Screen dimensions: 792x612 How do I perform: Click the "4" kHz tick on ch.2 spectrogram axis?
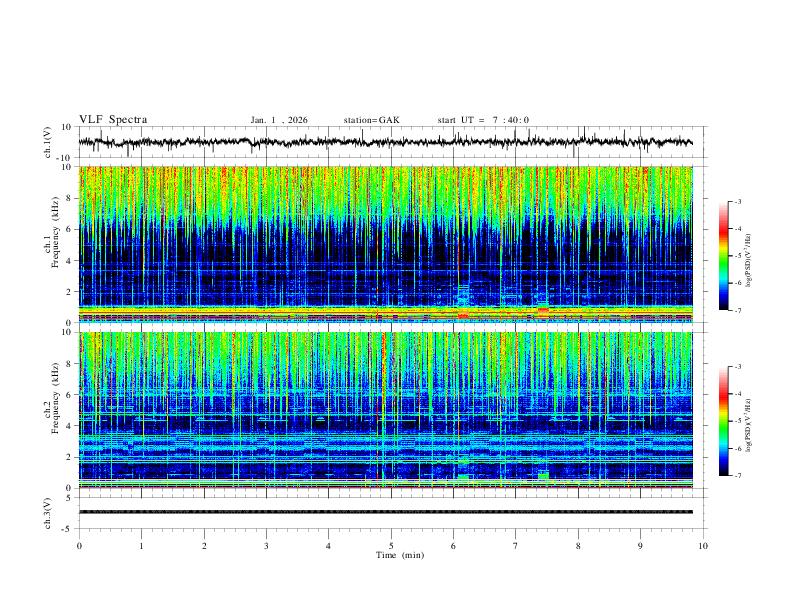[x=70, y=426]
